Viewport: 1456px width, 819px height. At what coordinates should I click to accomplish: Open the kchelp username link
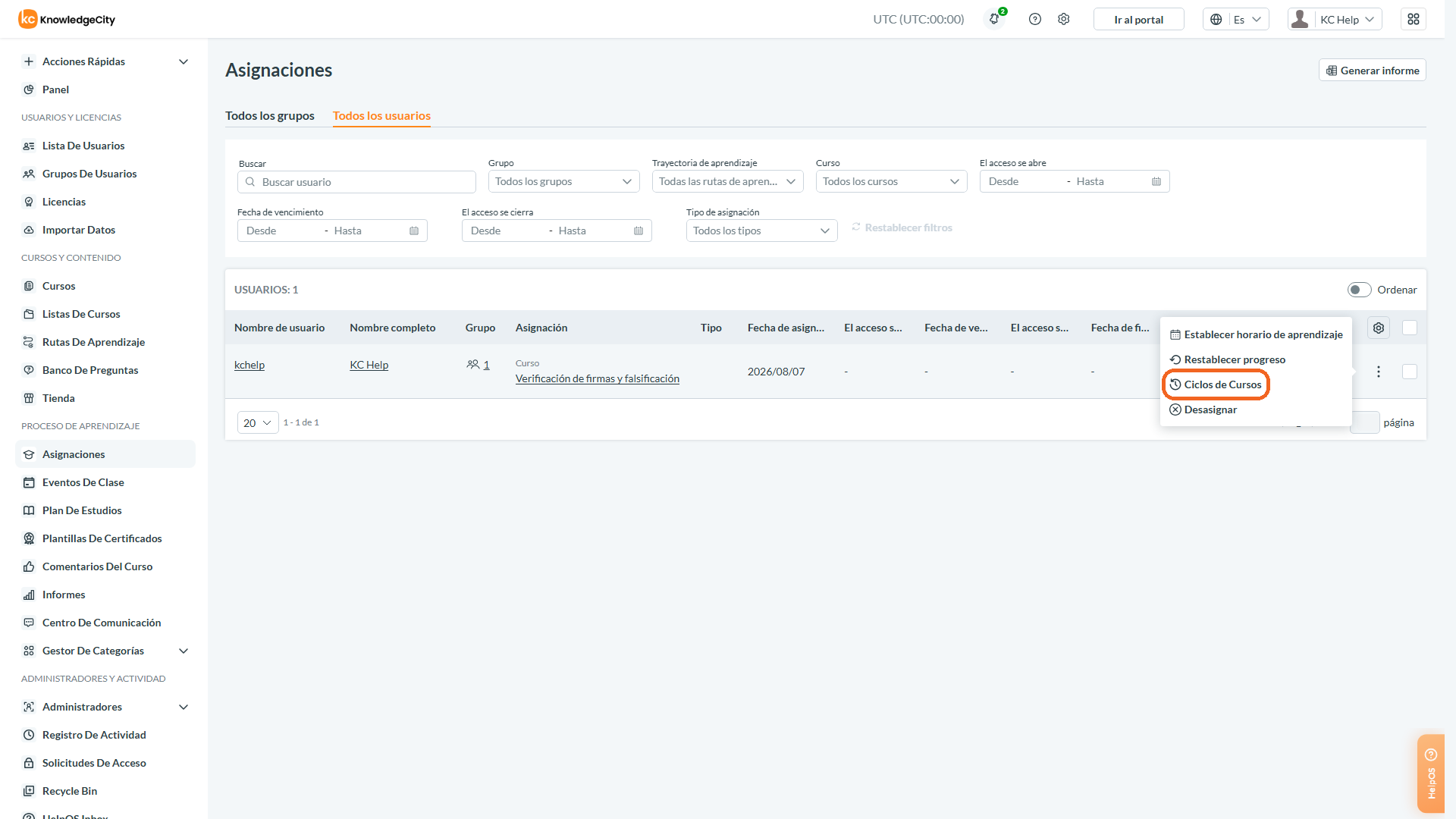(249, 365)
